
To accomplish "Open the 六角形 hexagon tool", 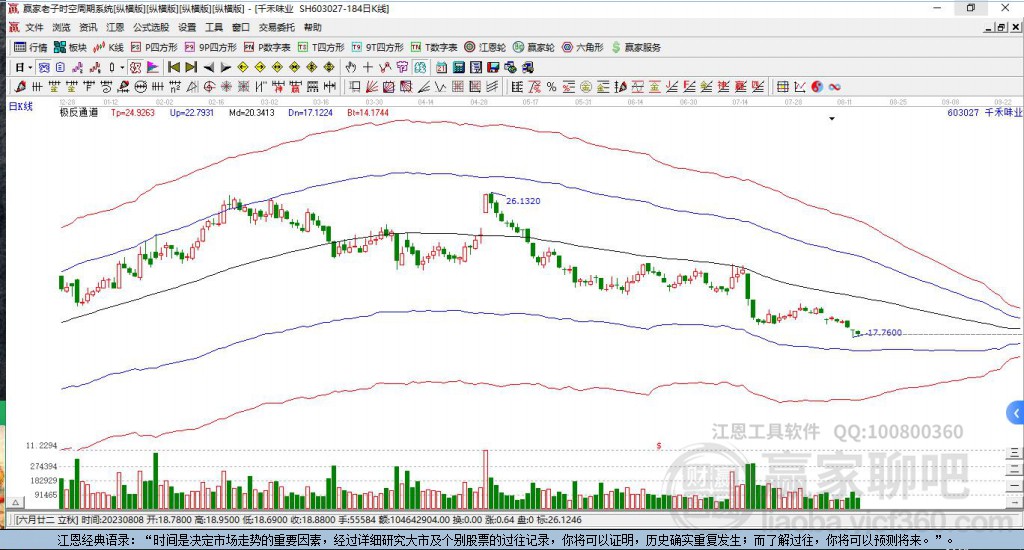I will [583, 47].
